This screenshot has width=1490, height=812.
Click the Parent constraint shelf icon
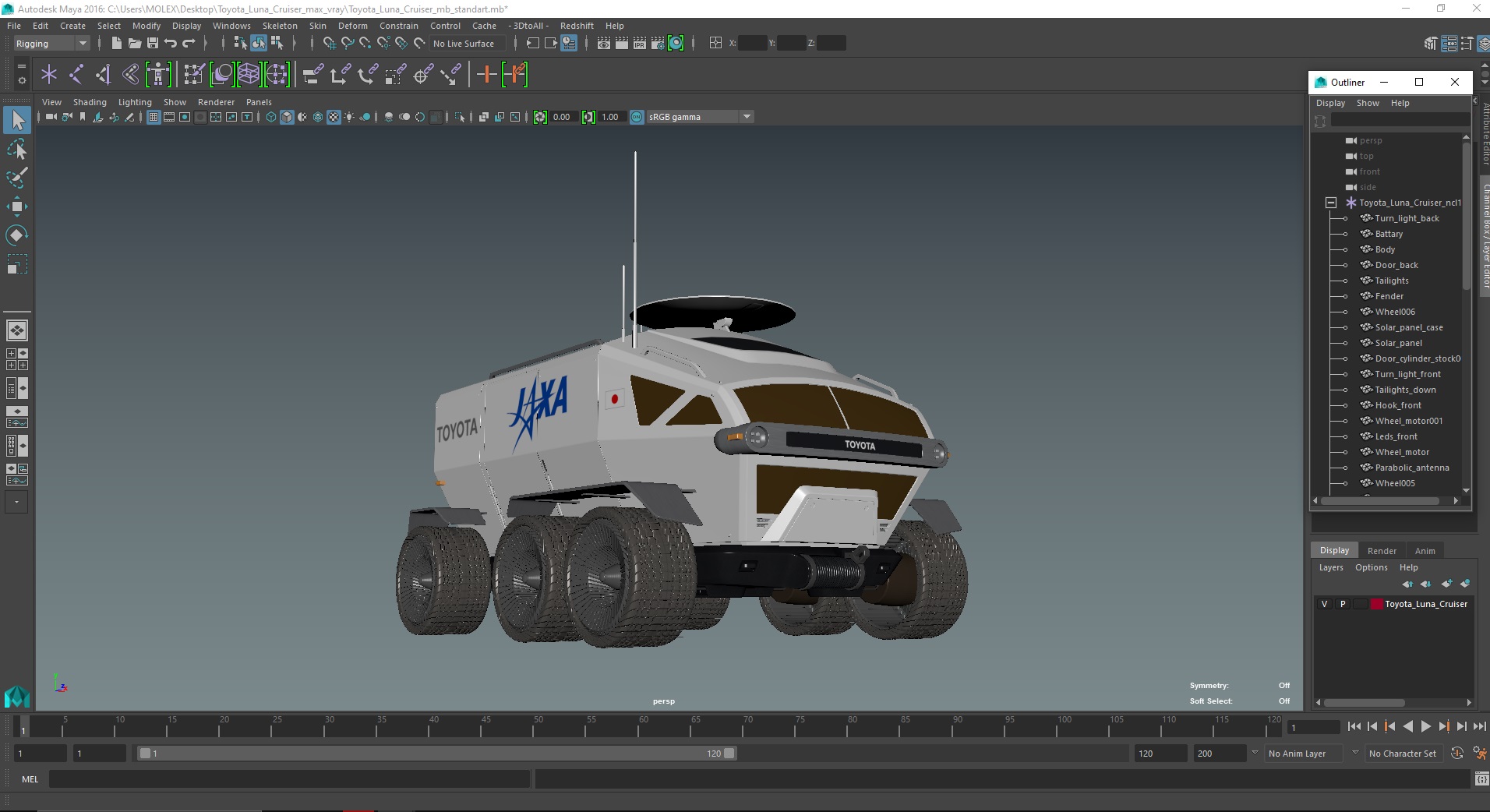coord(313,75)
